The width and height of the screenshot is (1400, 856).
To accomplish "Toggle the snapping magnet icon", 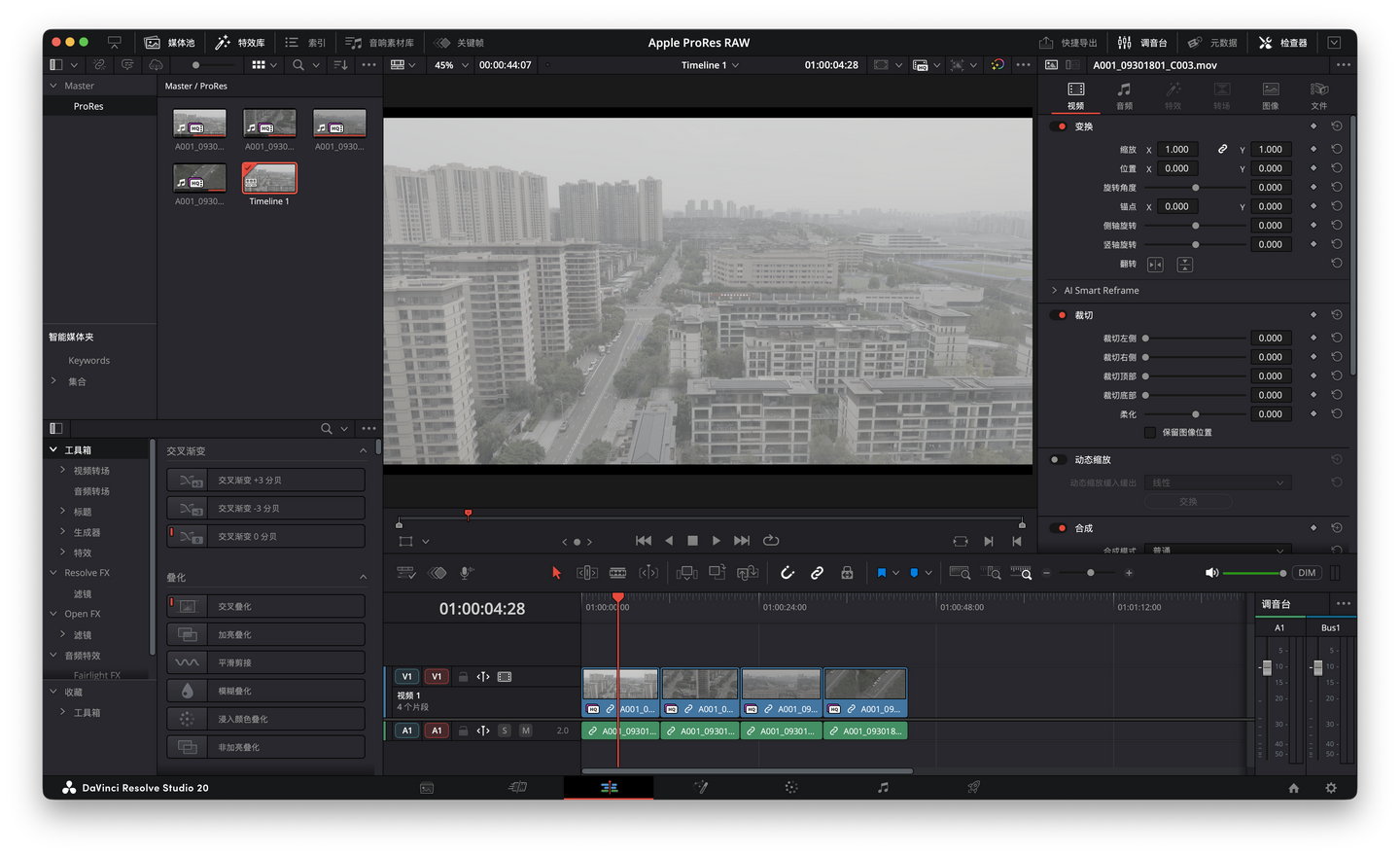I will click(x=787, y=573).
